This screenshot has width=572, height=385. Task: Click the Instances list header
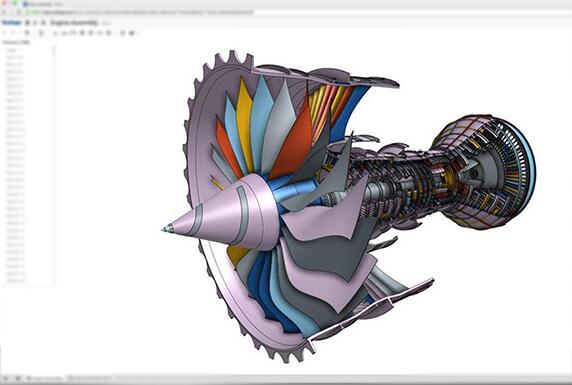(x=16, y=42)
